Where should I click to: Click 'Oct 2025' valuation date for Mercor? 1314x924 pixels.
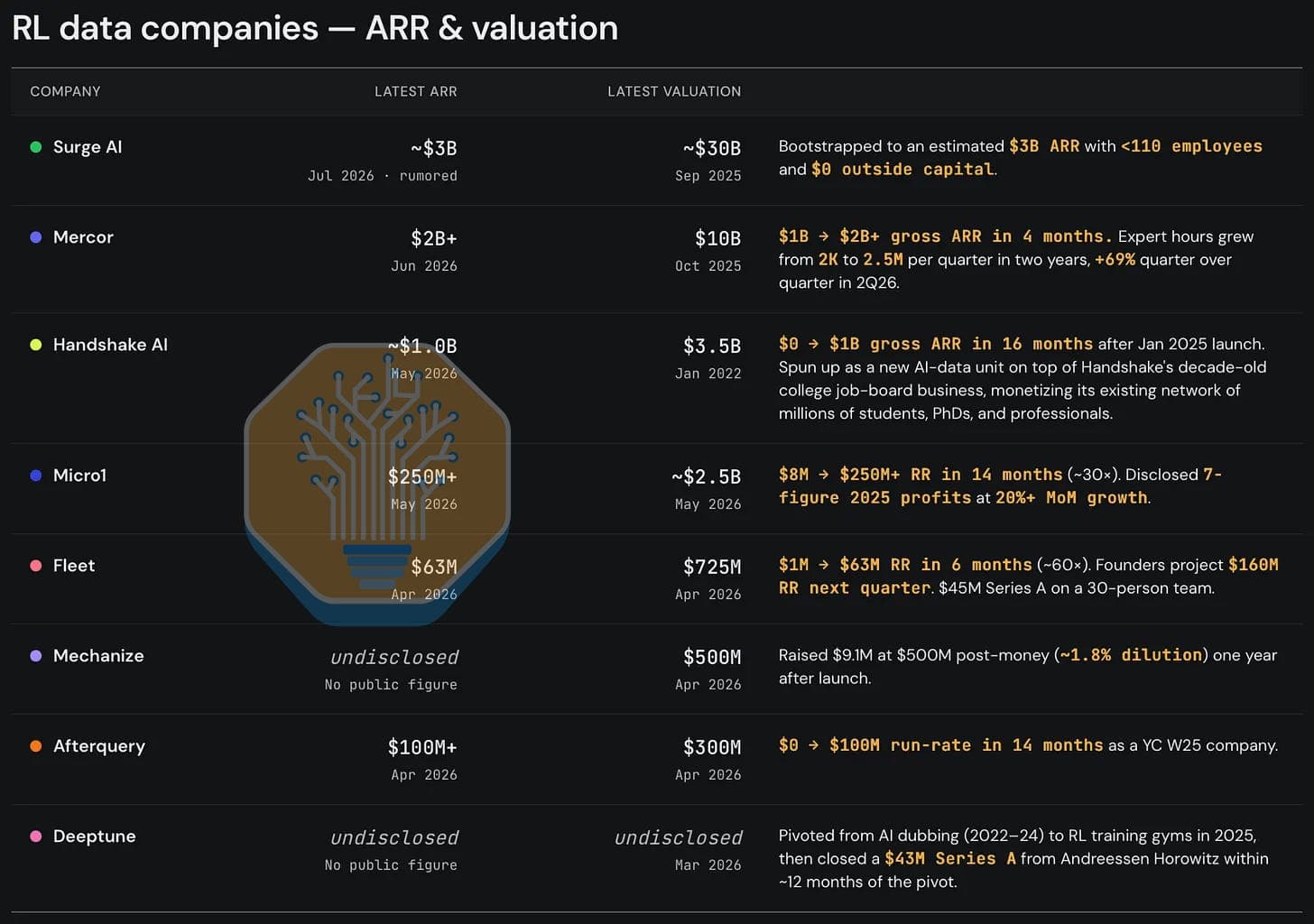708,266
